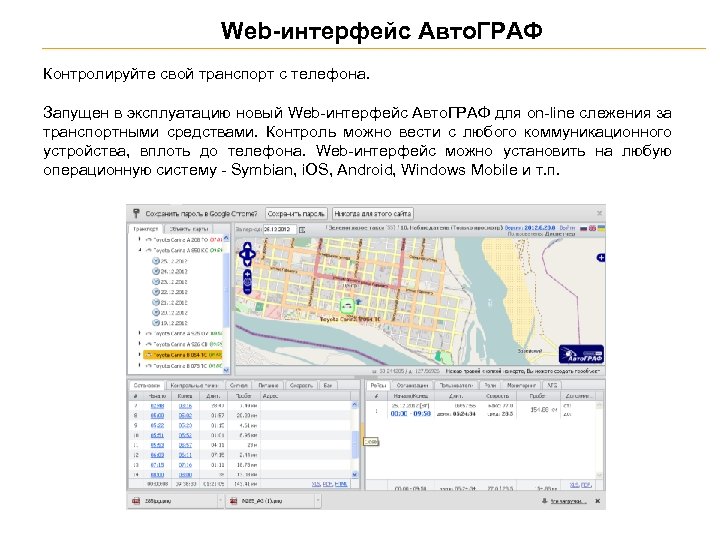Export the stops table via XLS link

coord(316,484)
